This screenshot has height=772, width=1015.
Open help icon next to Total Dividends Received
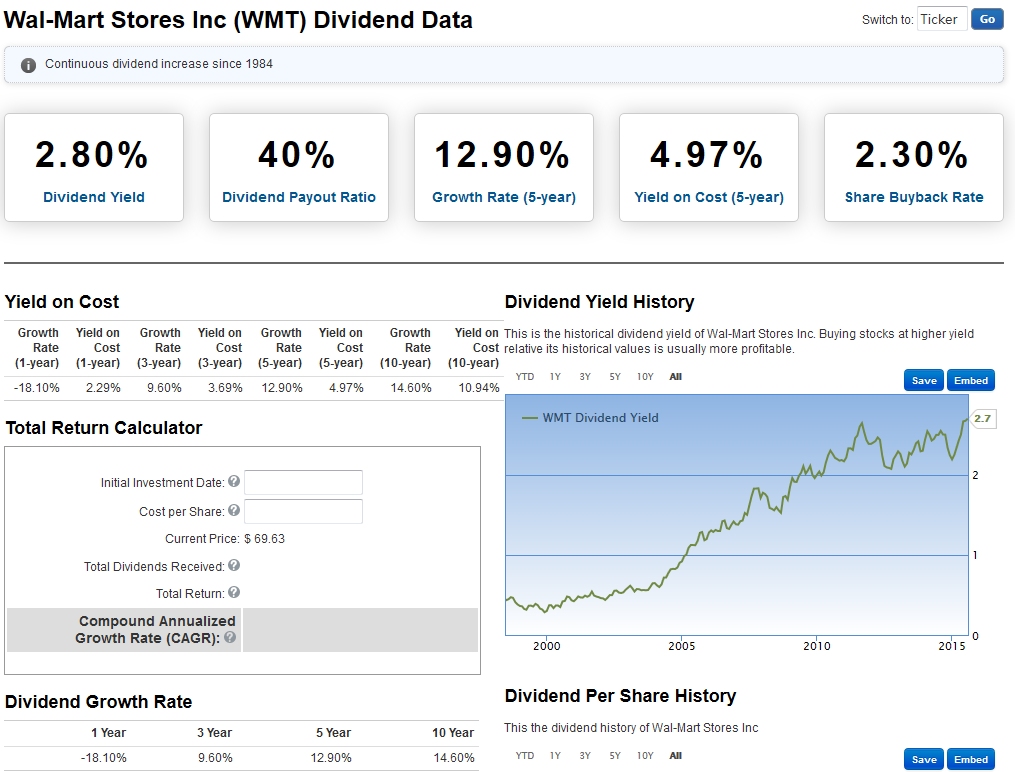click(234, 566)
